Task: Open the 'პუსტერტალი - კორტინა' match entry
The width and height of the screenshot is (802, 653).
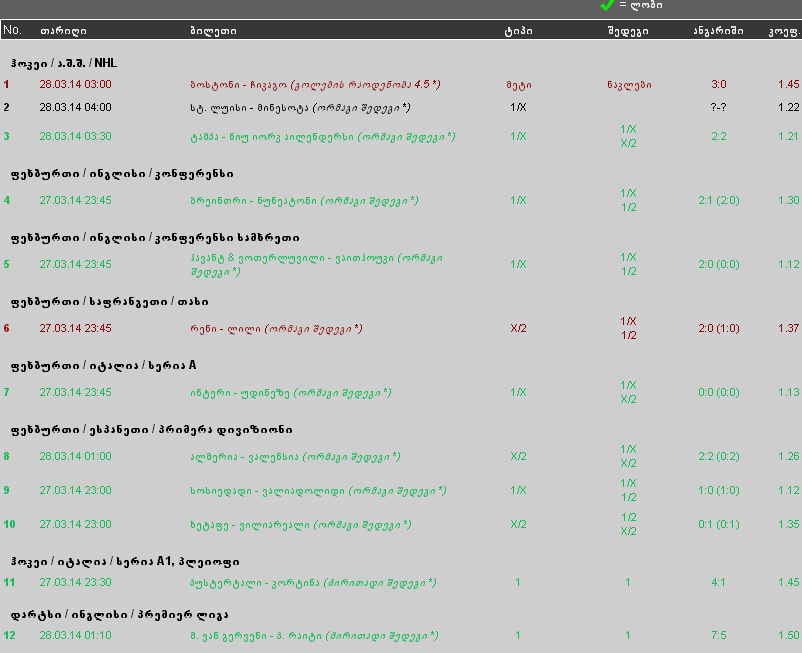Action: (313, 582)
